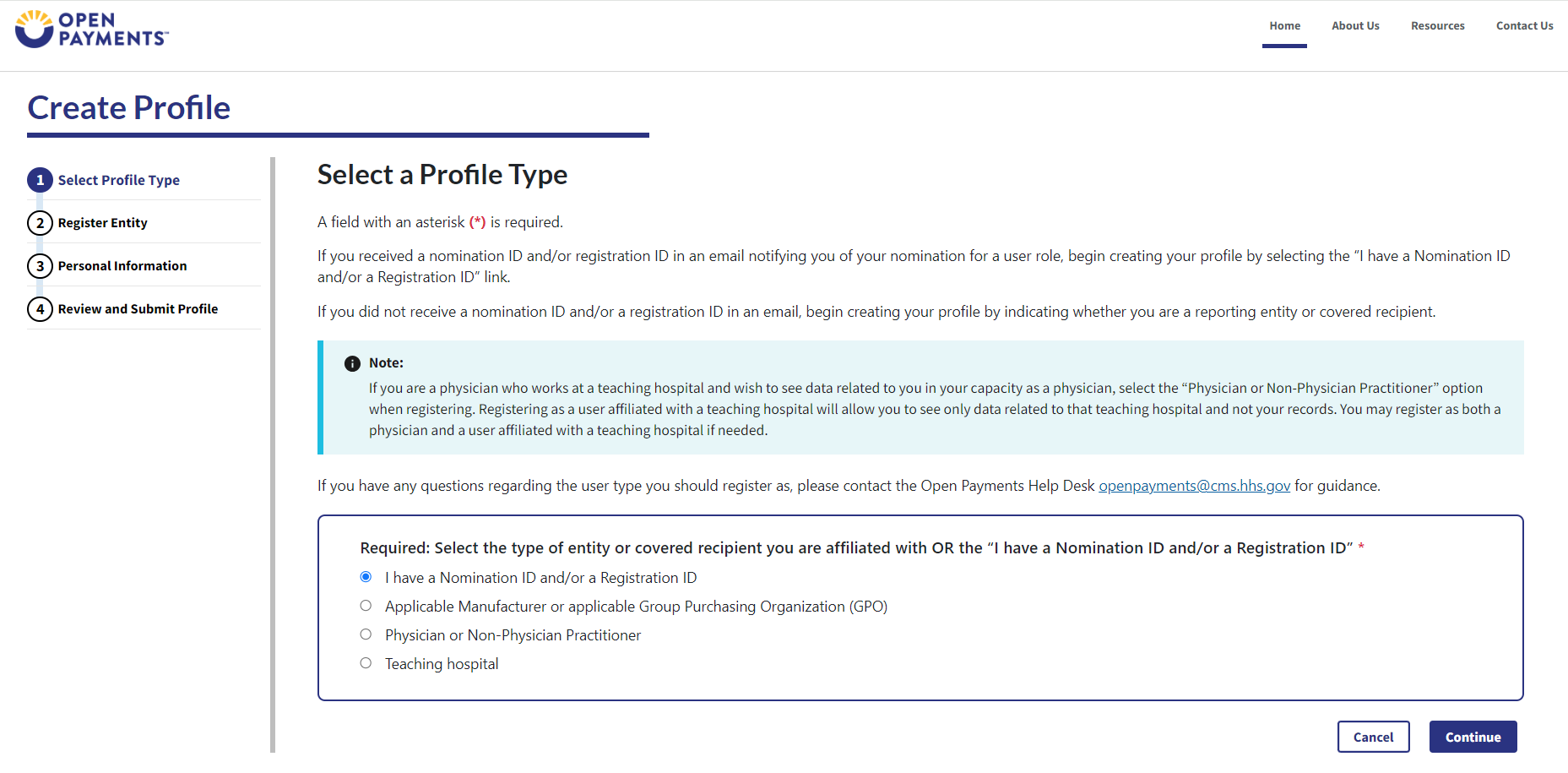
Task: Click Register Entity step label
Action: (x=103, y=223)
